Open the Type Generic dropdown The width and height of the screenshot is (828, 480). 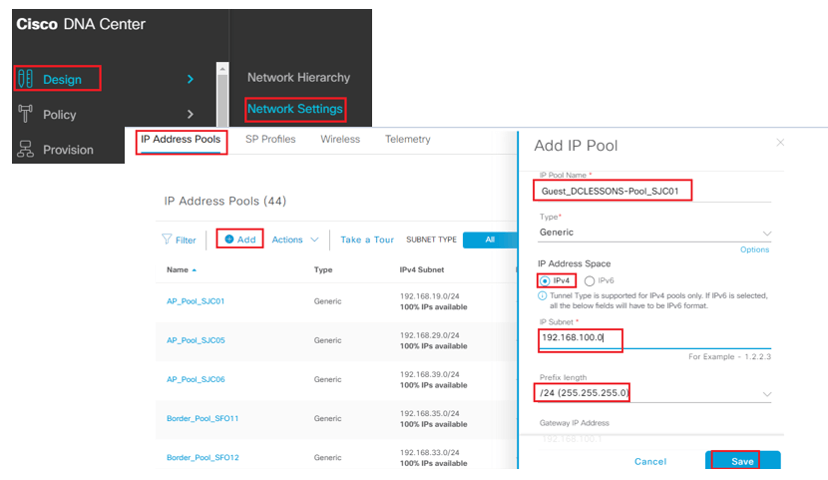tap(654, 232)
